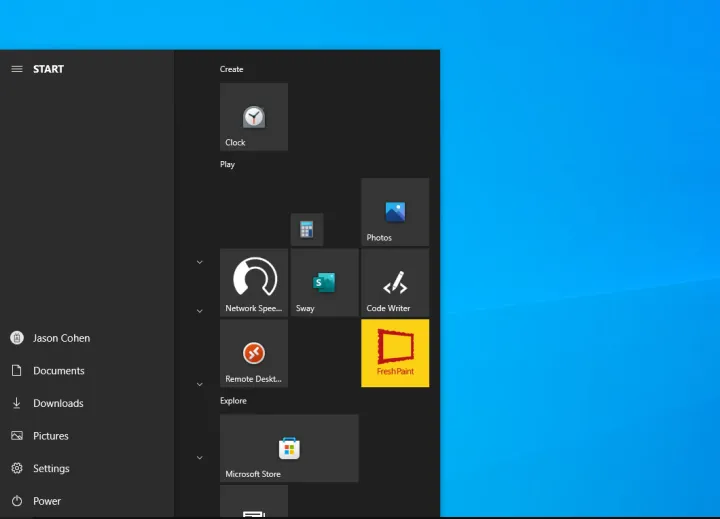Viewport: 720px width, 519px height.
Task: Select the Explore group header
Action: click(x=233, y=401)
